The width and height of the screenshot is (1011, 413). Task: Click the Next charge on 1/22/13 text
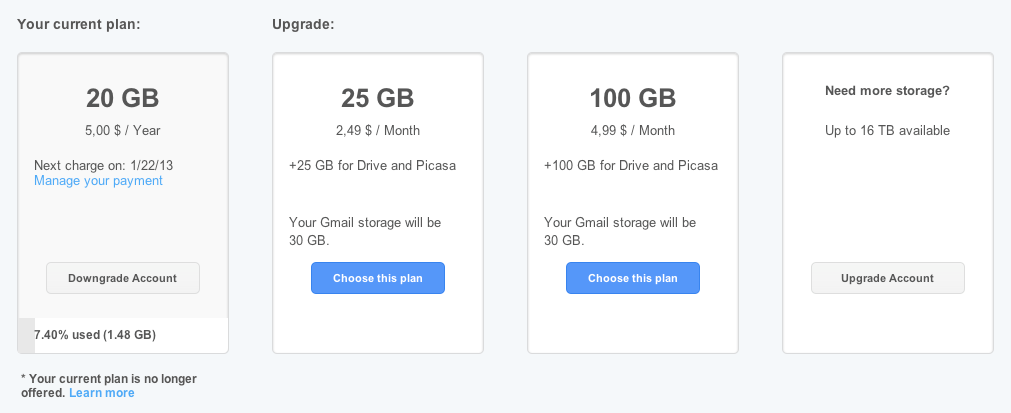(103, 166)
